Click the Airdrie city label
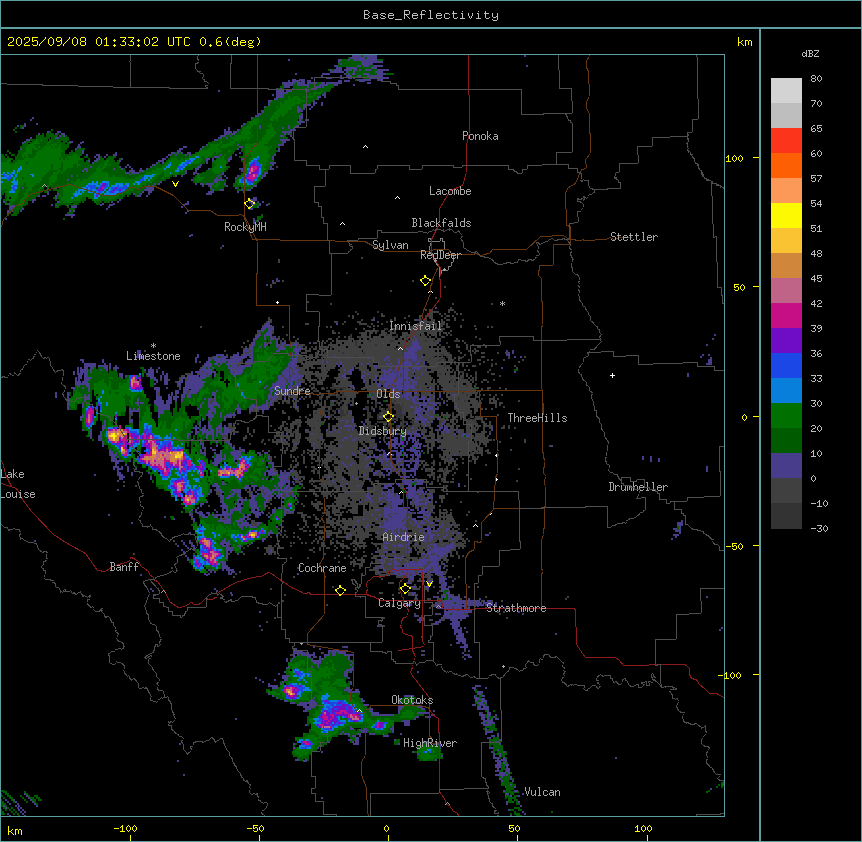862x842 pixels. (403, 537)
